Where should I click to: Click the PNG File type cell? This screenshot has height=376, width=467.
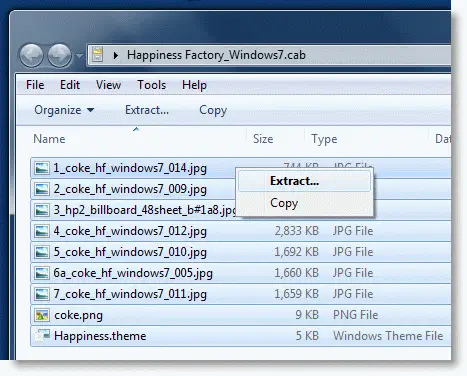coord(355,315)
